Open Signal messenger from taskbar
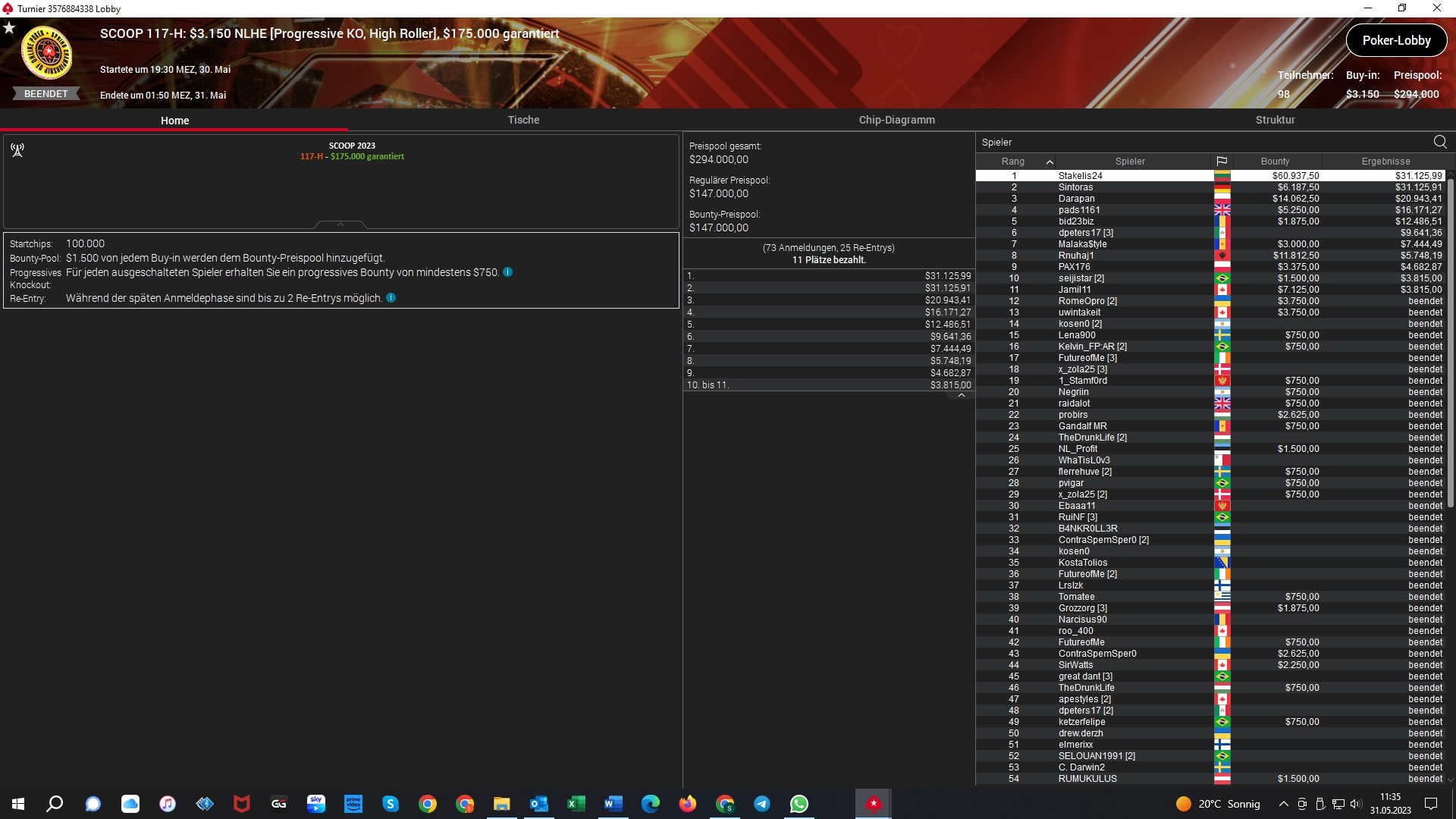Viewport: 1456px width, 819px height. click(x=93, y=804)
